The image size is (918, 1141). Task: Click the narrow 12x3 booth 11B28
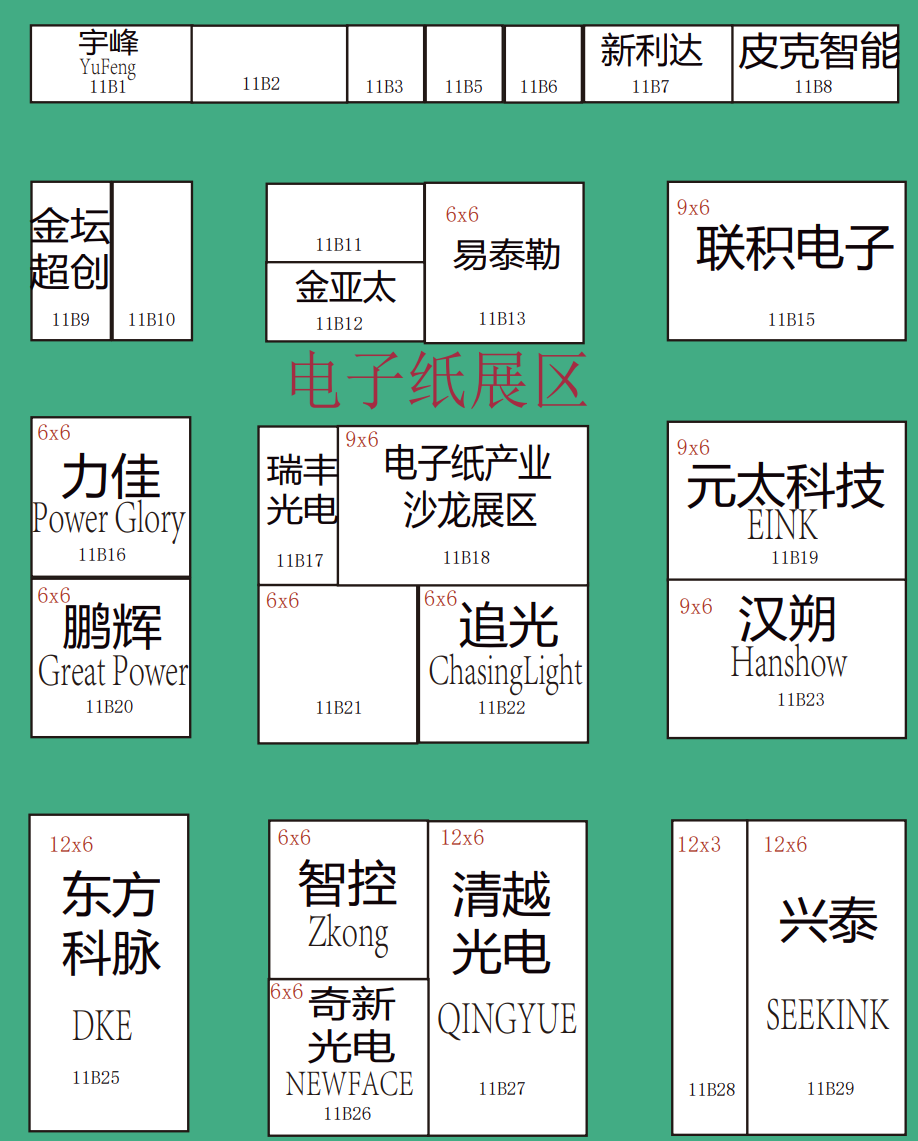[710, 977]
